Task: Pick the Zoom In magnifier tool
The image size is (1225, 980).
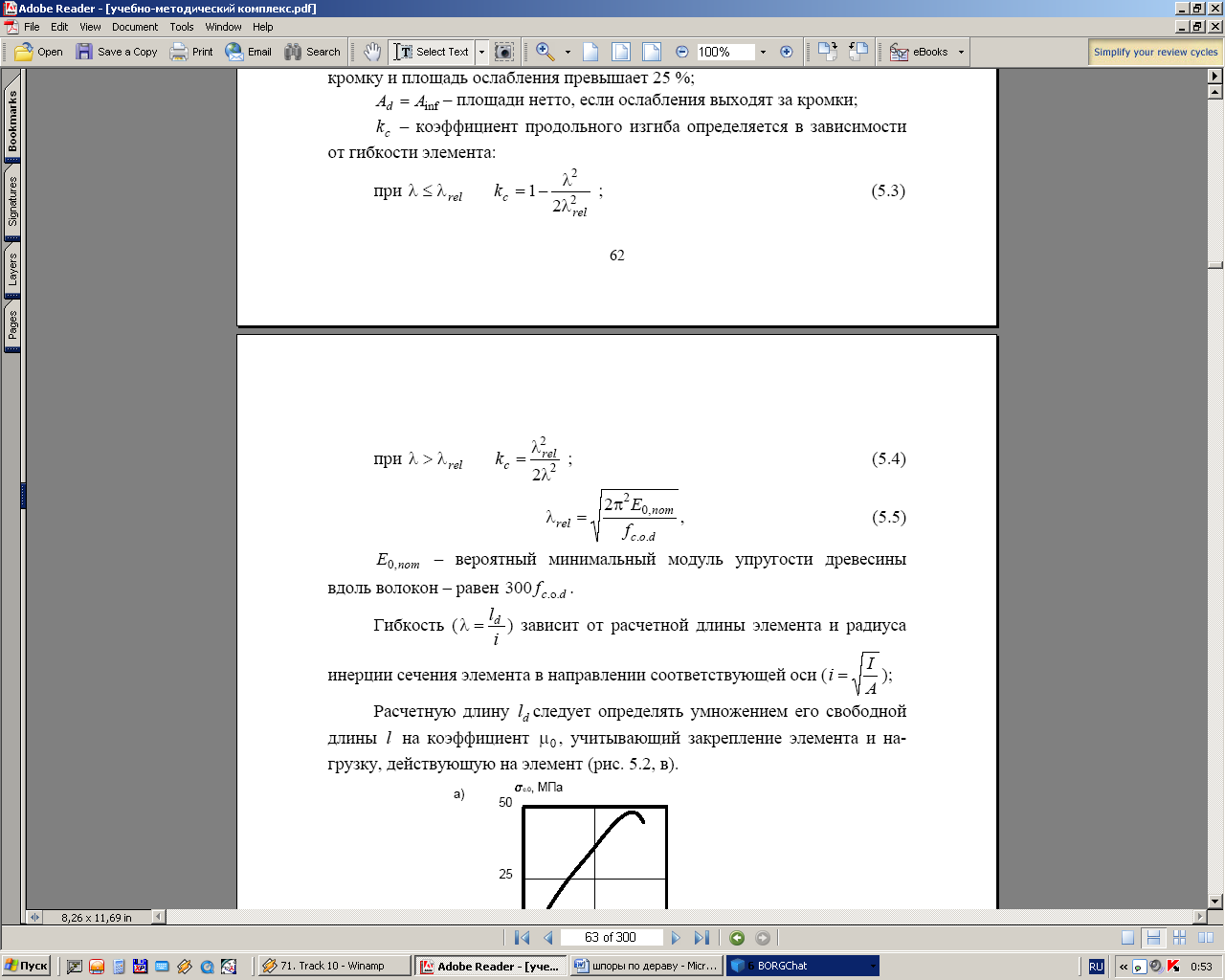Action: 546,52
